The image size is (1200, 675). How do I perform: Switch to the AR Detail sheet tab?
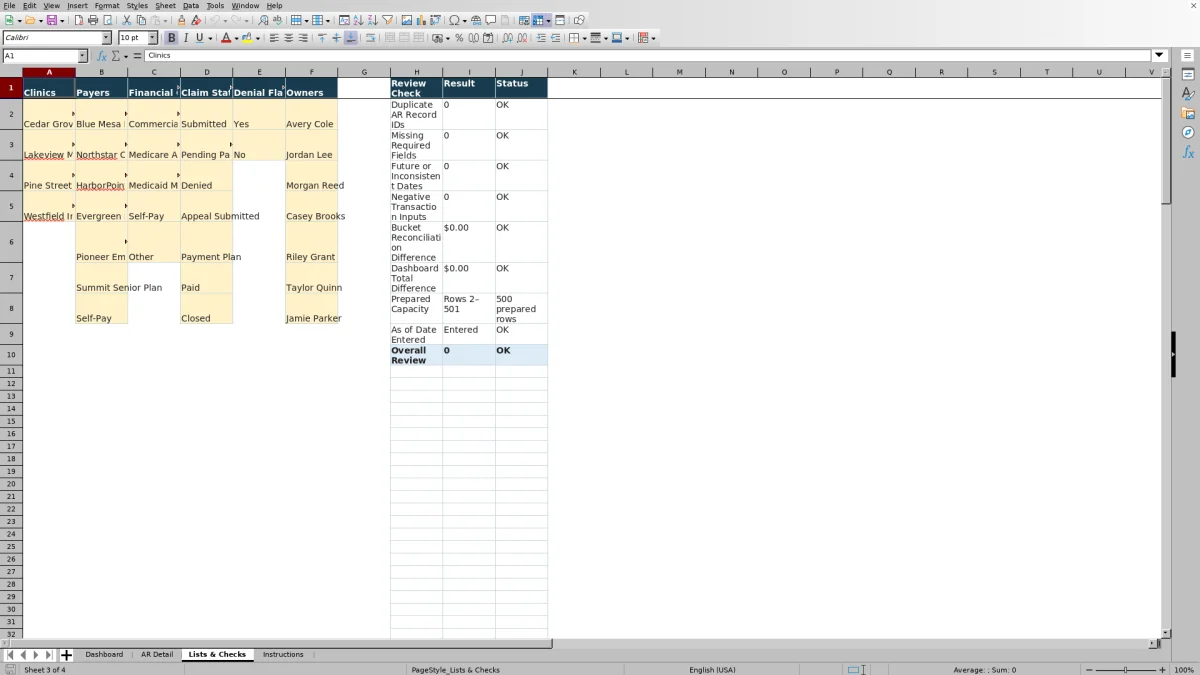157,655
